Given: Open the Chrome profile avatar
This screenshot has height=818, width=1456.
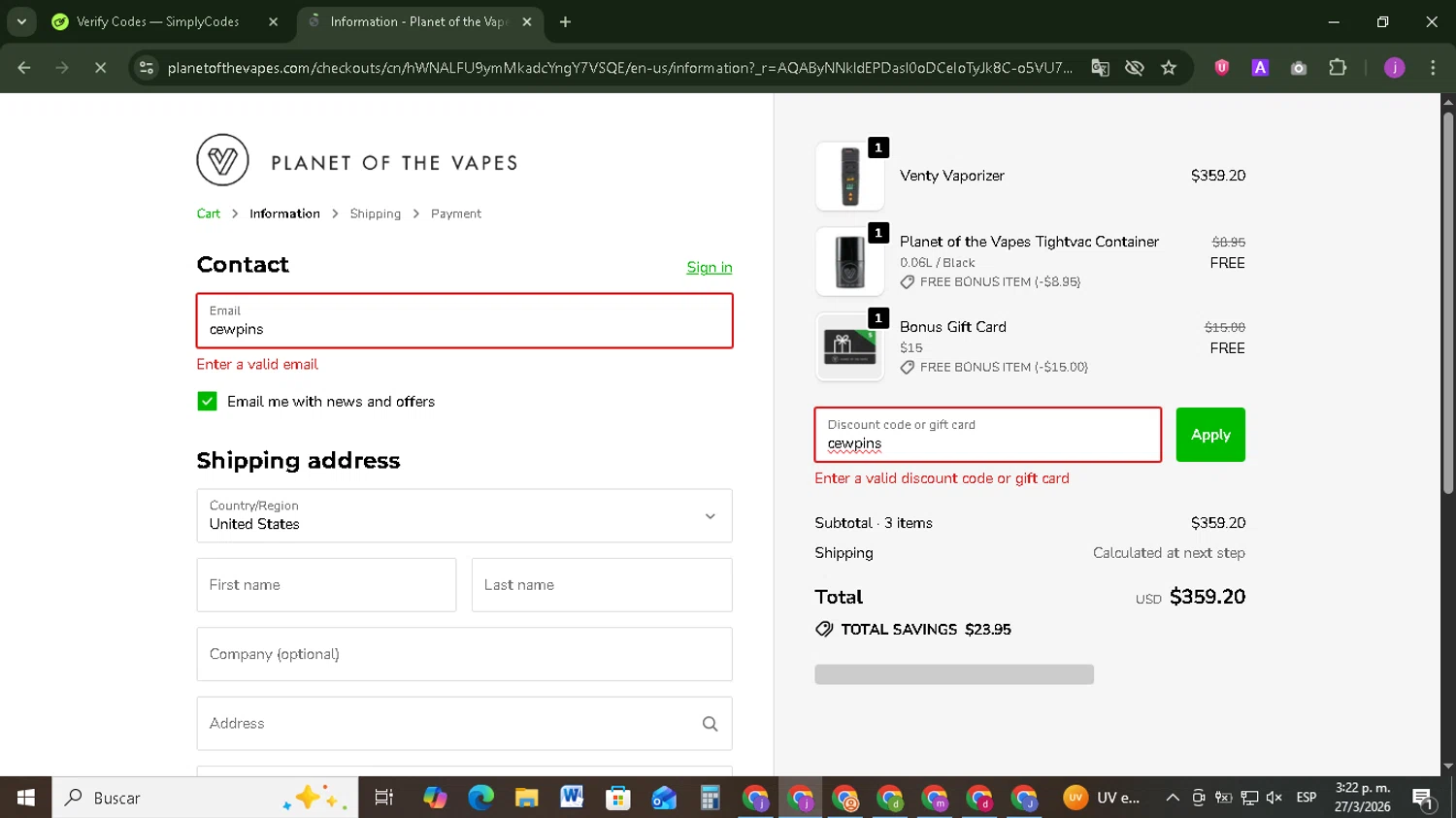Looking at the screenshot, I should pyautogui.click(x=1395, y=67).
